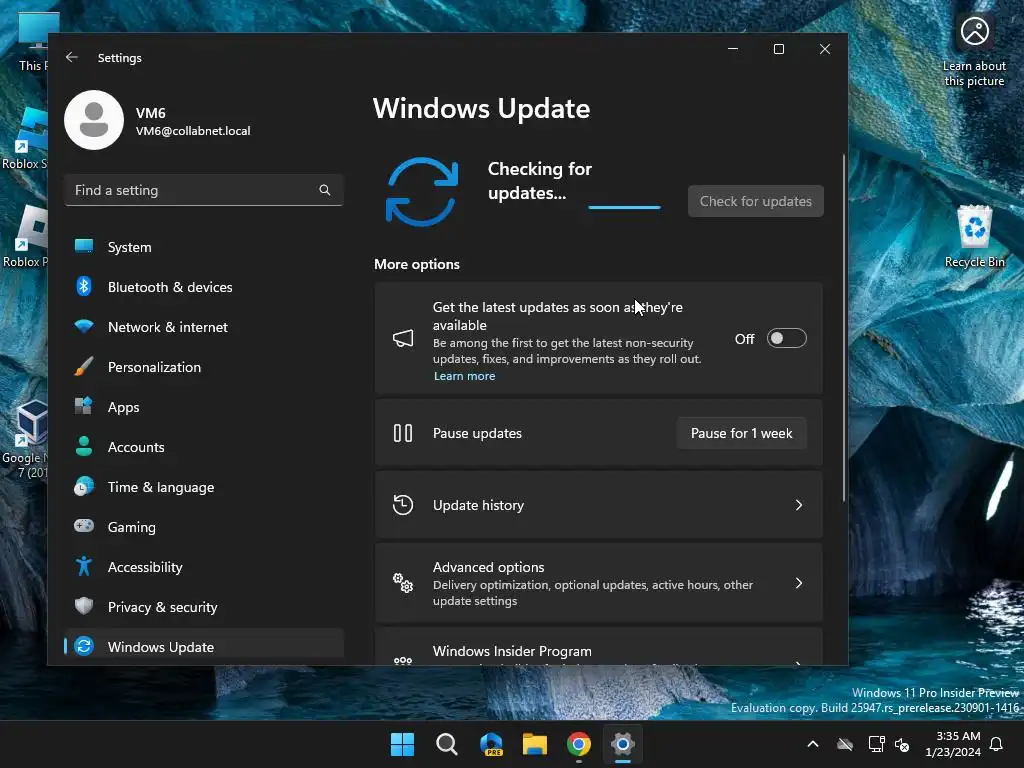This screenshot has width=1024, height=768.
Task: Launch Microsoft Edge from taskbar
Action: (x=491, y=744)
